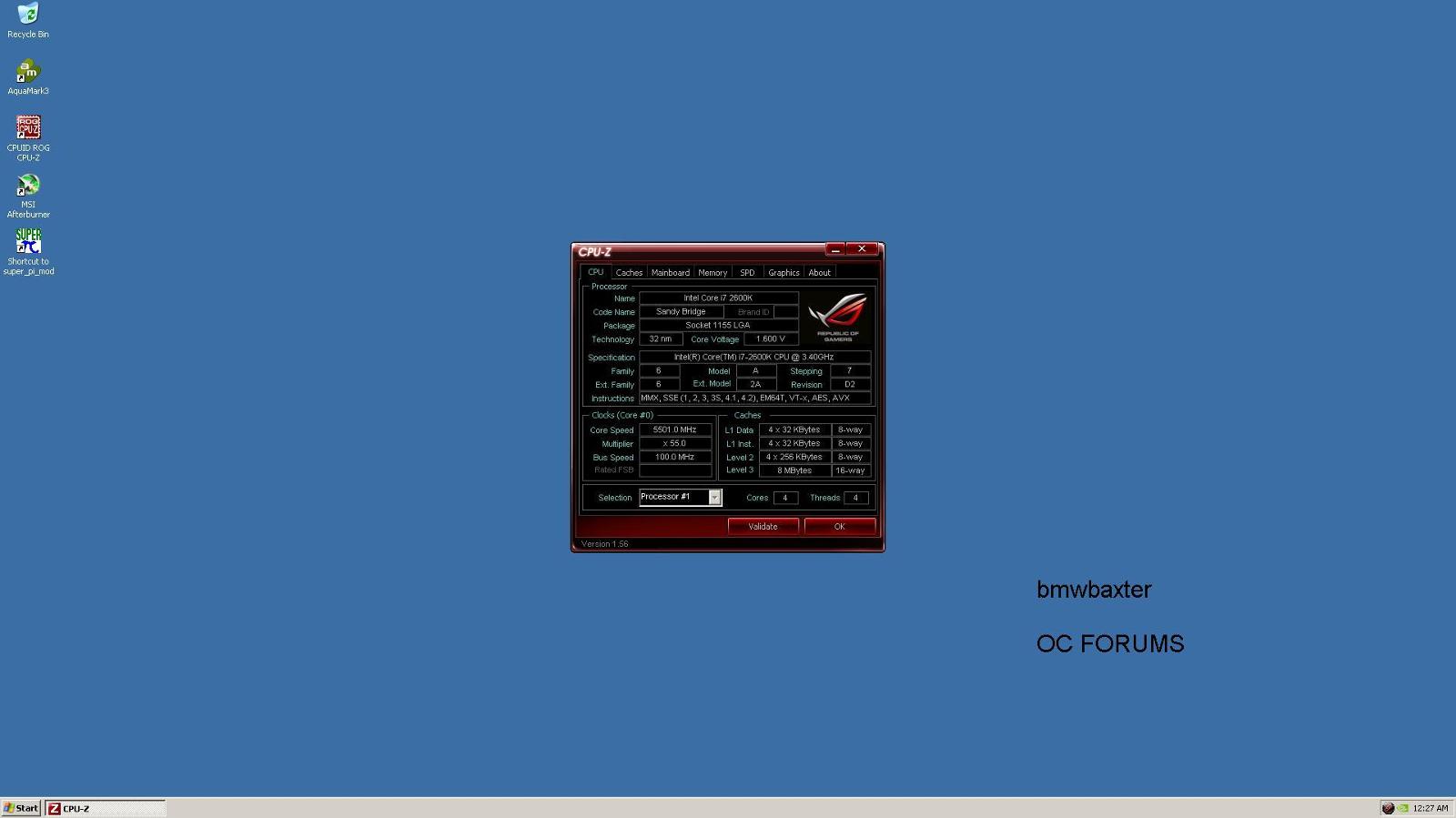Click the 100.0 MHz bus speed value
Image resolution: width=1456 pixels, height=818 pixels.
click(675, 457)
